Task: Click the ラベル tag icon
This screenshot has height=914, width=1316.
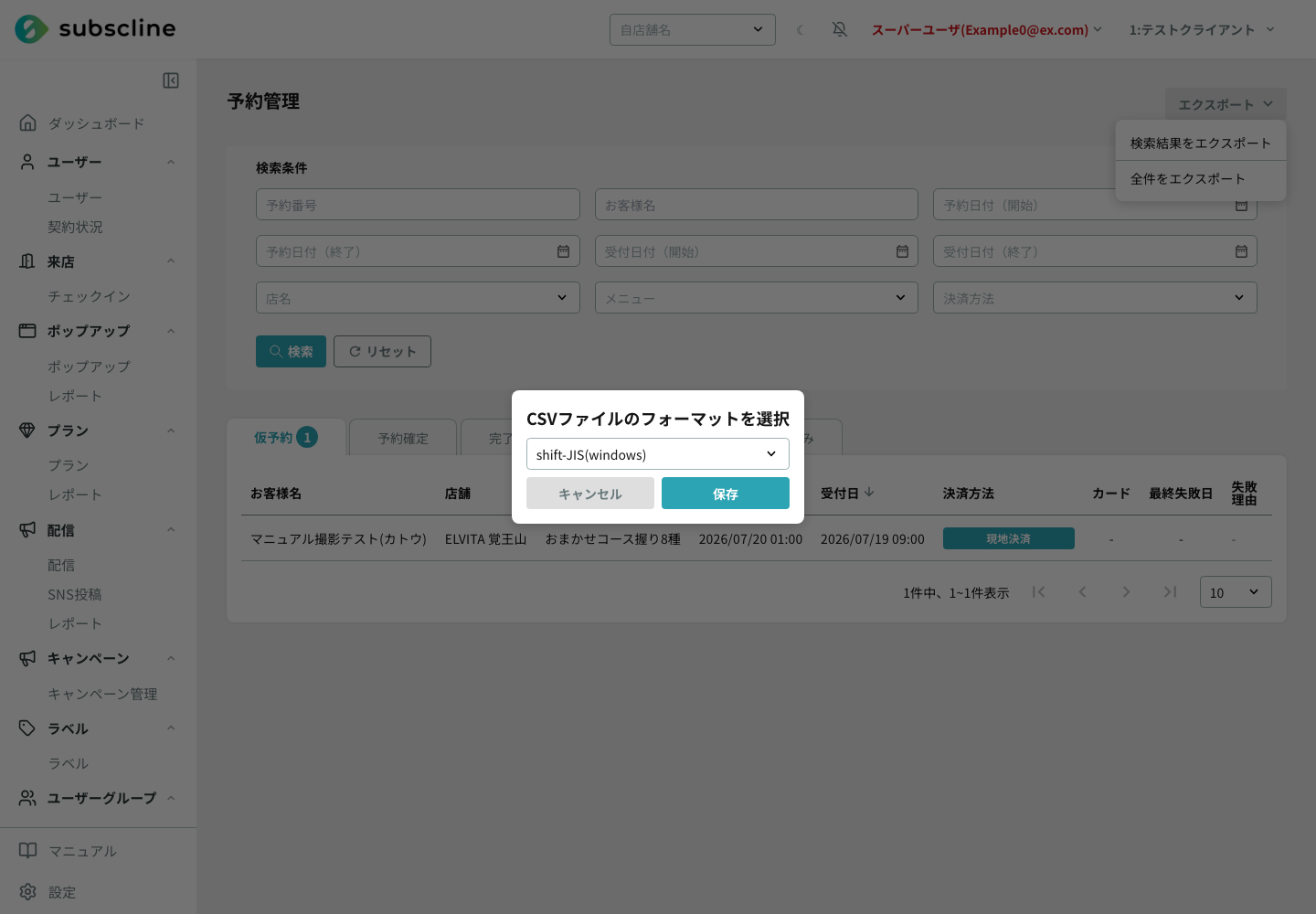Action: [28, 728]
